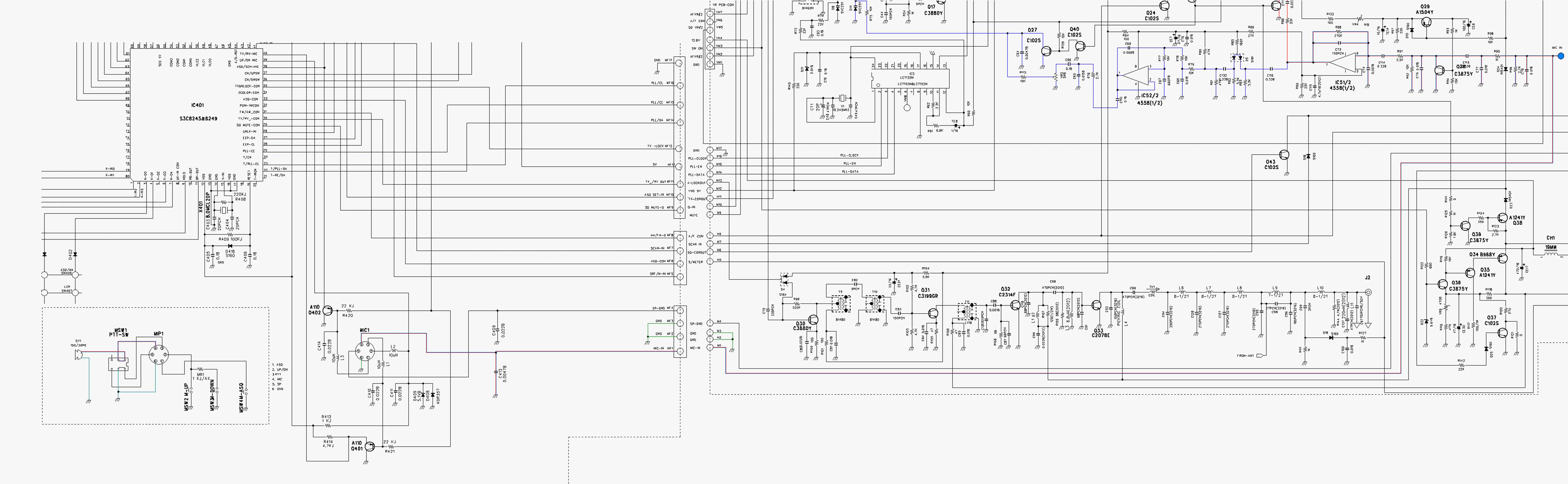This screenshot has height=484, width=1568.
Task: Click the blue MIC IN terminal dot
Action: [x=1560, y=56]
